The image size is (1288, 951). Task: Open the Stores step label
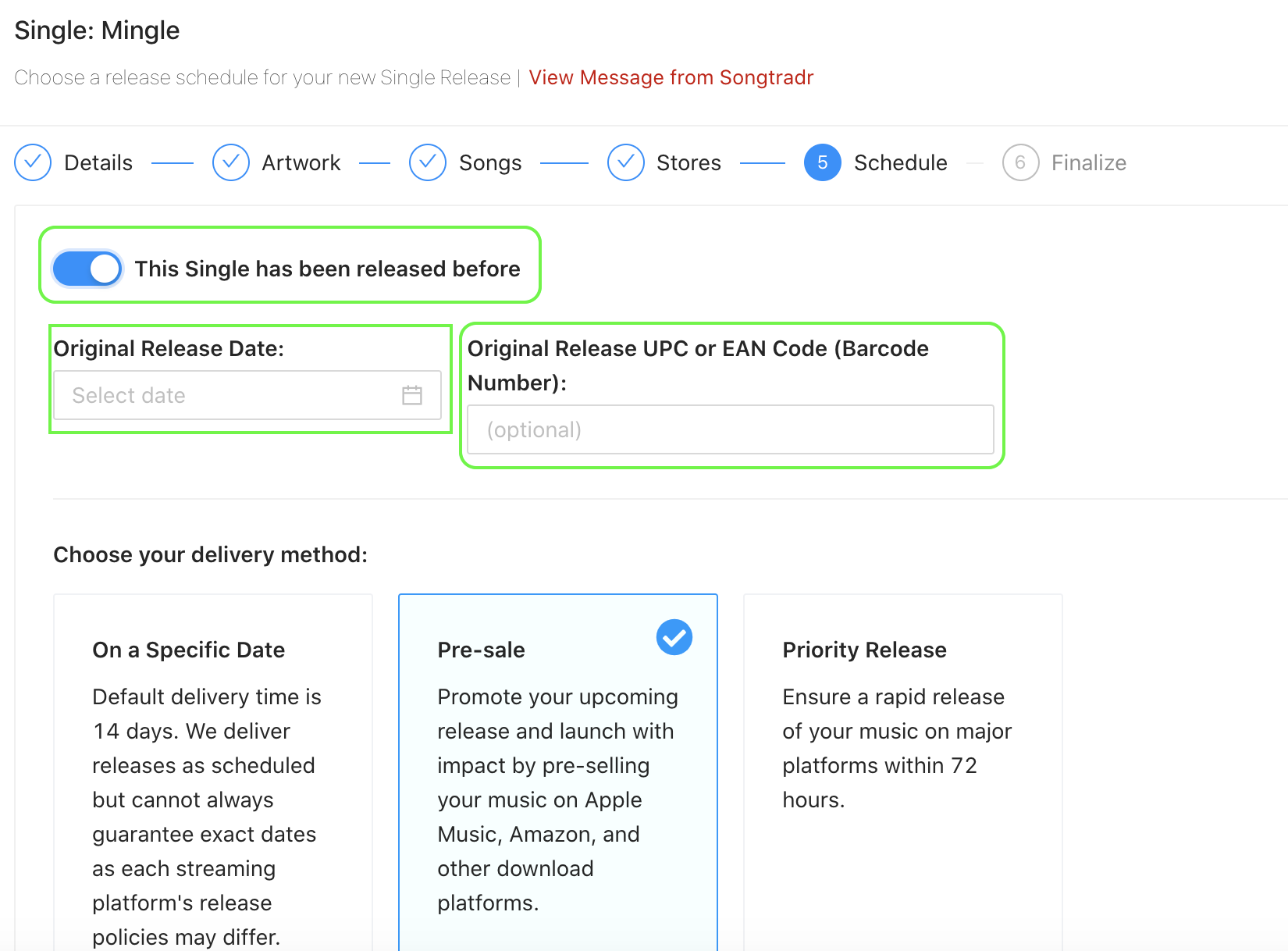click(688, 162)
